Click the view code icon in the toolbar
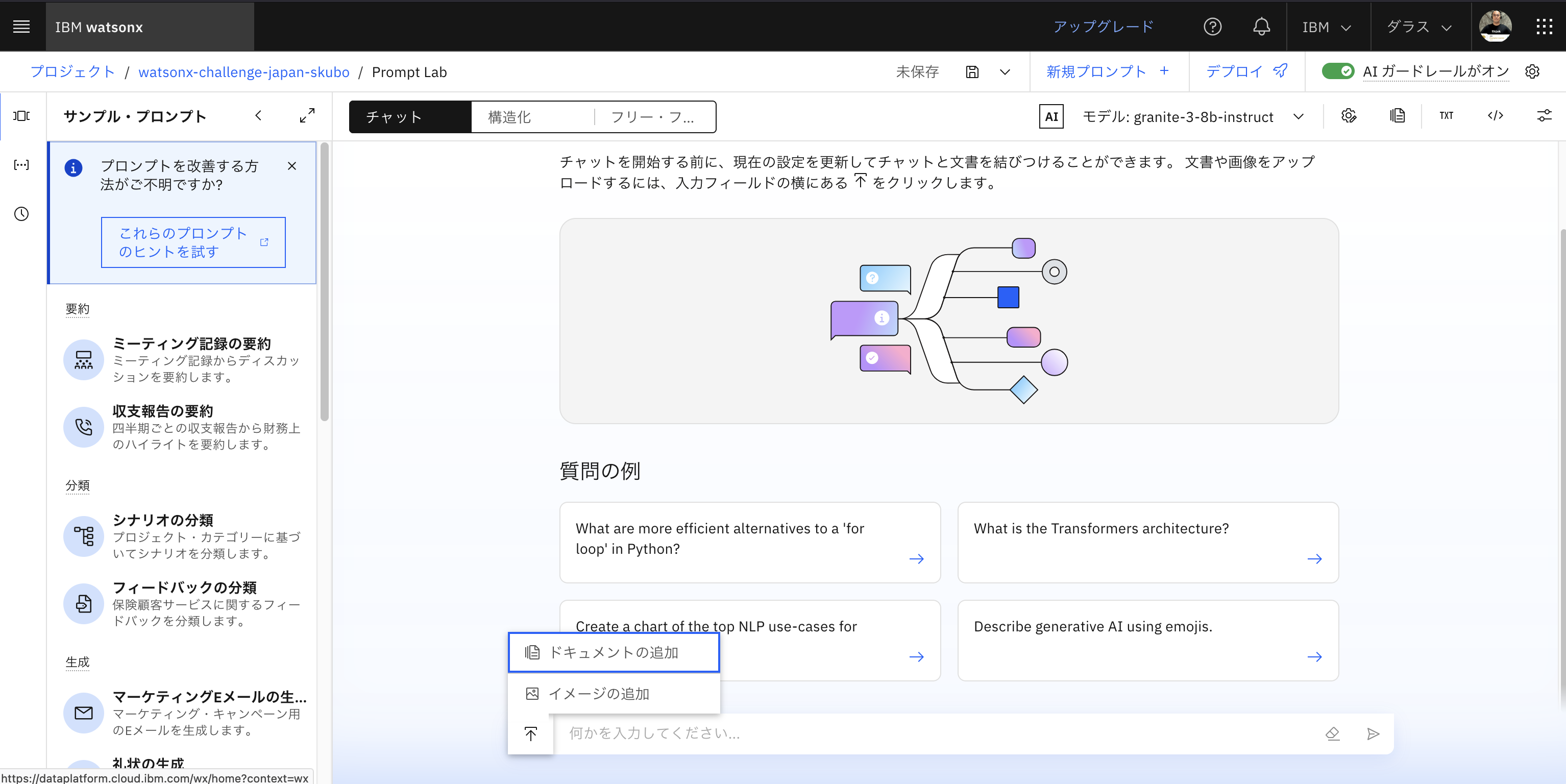 (x=1495, y=115)
